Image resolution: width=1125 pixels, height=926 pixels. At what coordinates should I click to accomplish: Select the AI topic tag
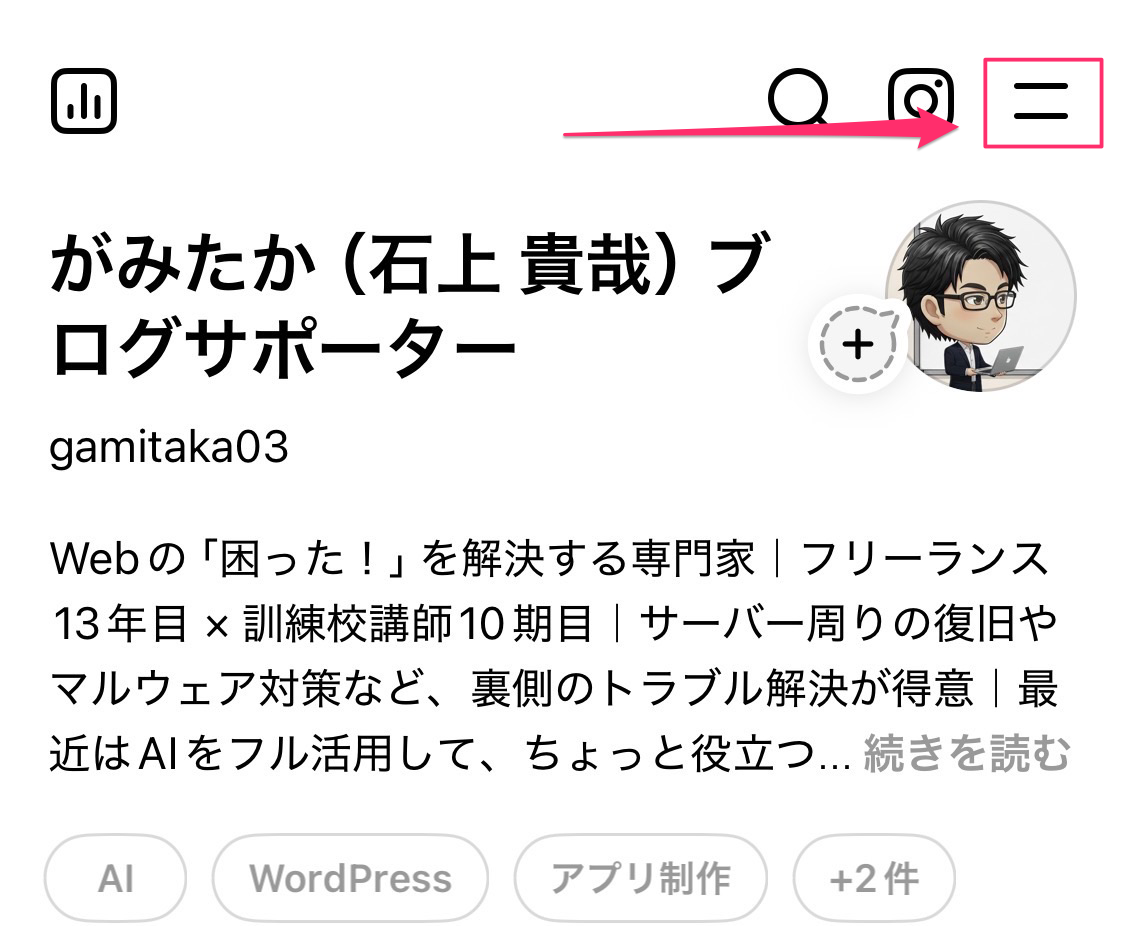click(x=116, y=879)
